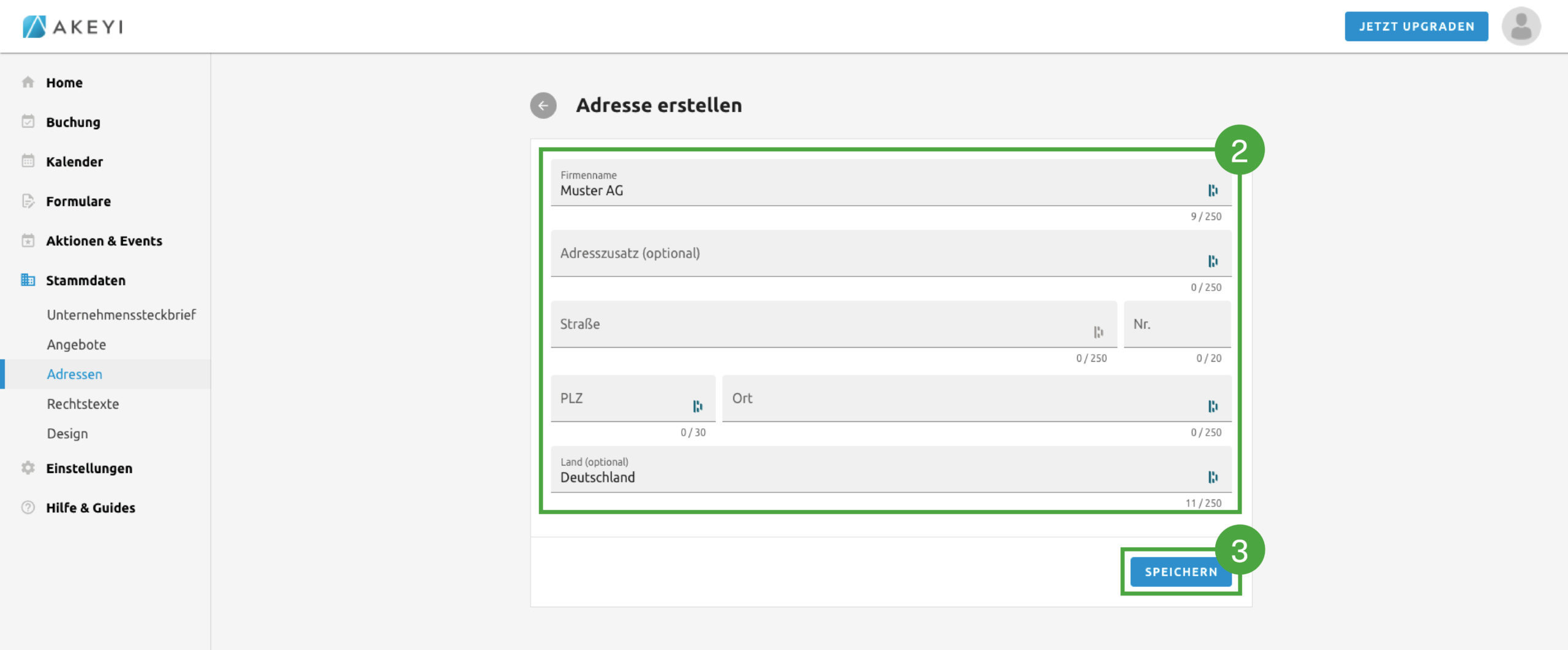Click the Jetzt Upgraden button
1568x650 pixels.
coord(1416,26)
